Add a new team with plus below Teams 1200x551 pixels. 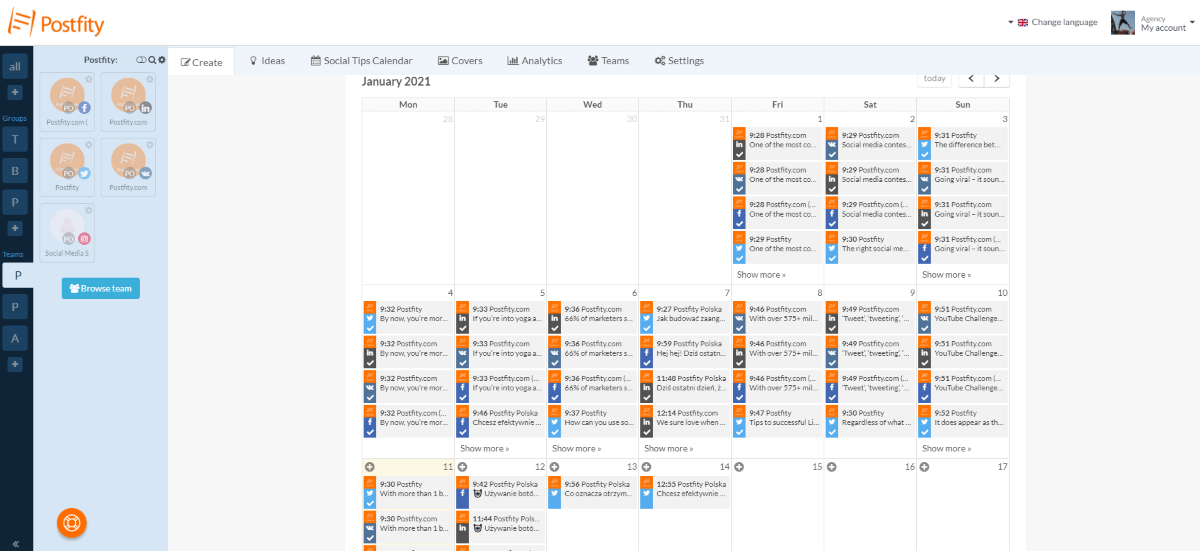[15, 365]
